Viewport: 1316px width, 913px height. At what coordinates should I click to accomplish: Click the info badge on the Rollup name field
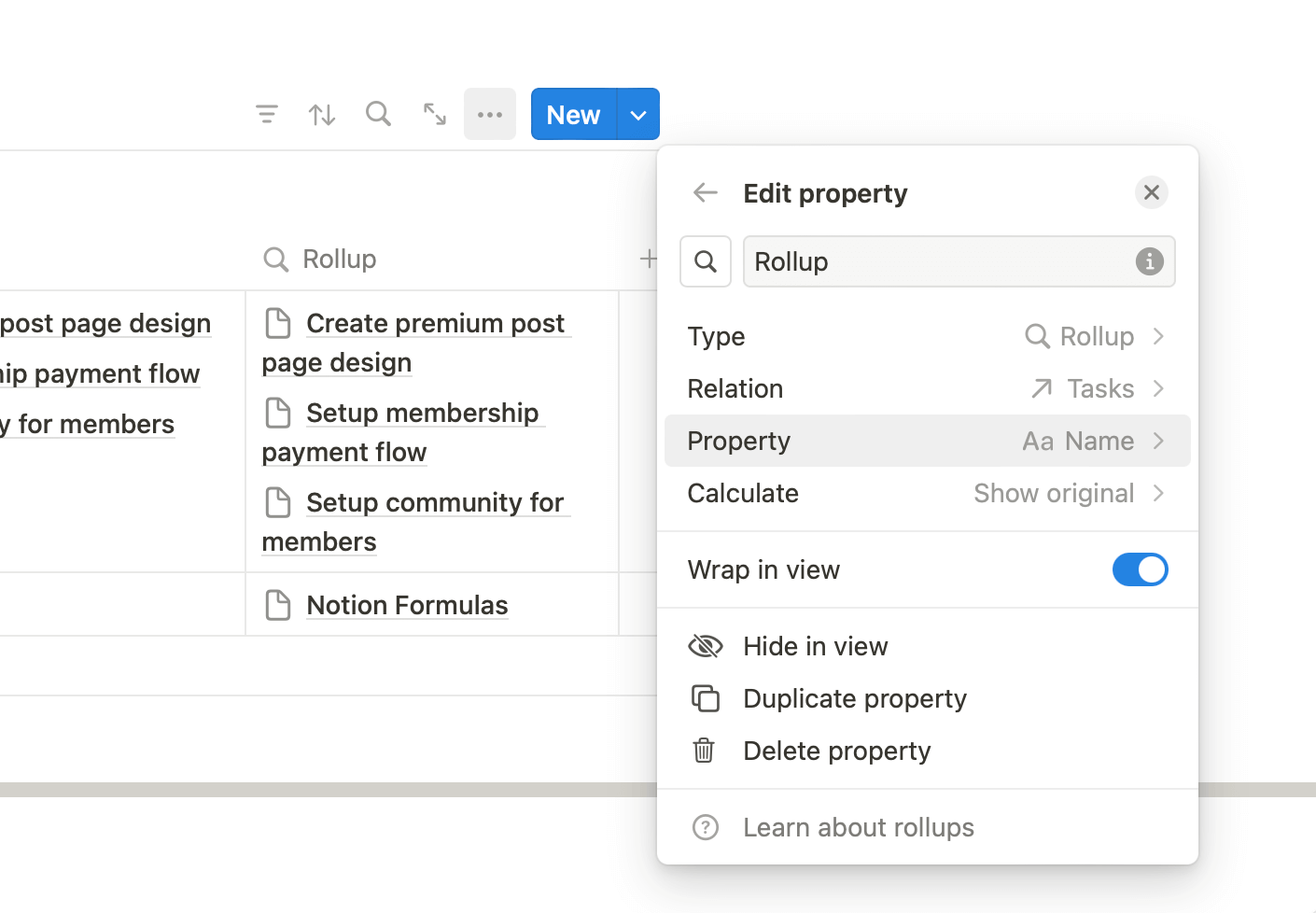1148,261
